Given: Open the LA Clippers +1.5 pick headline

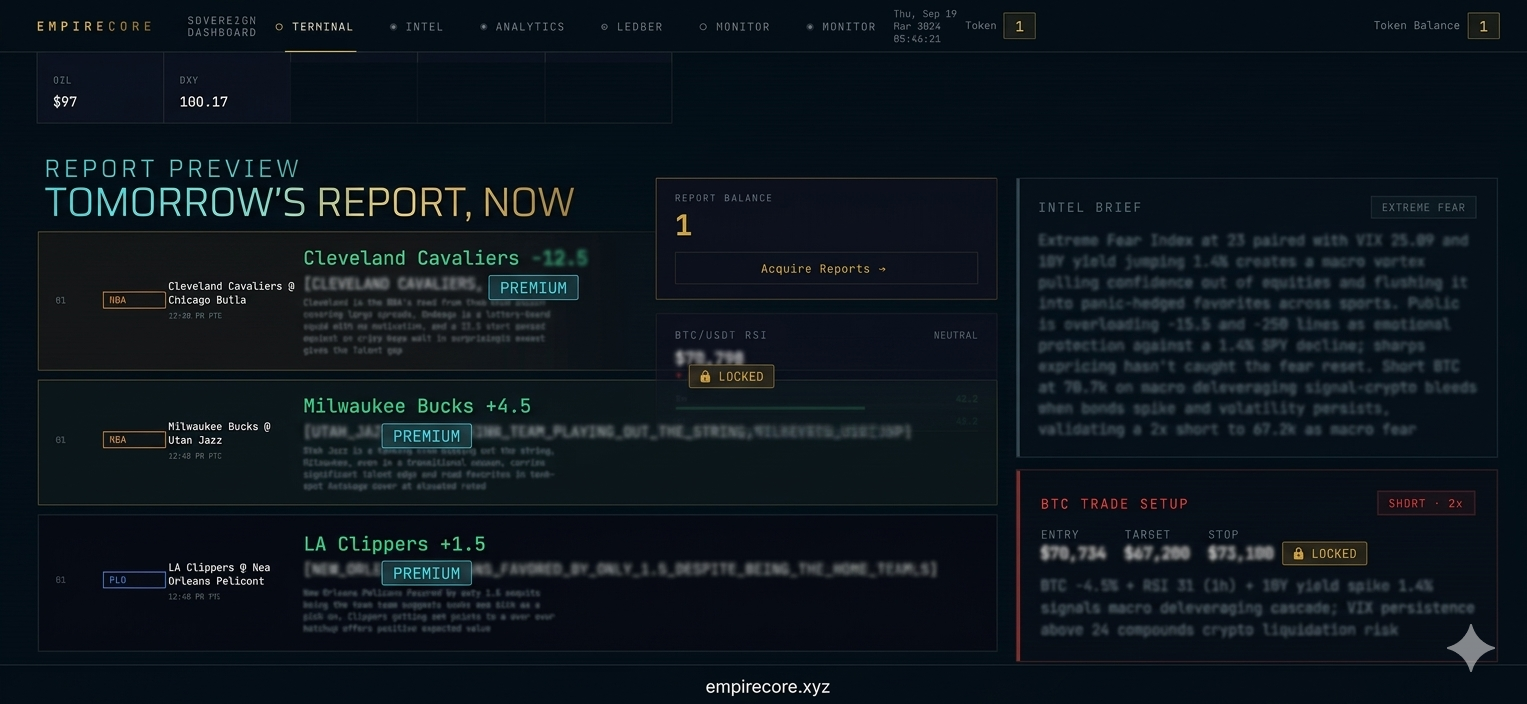Looking at the screenshot, I should click(394, 544).
